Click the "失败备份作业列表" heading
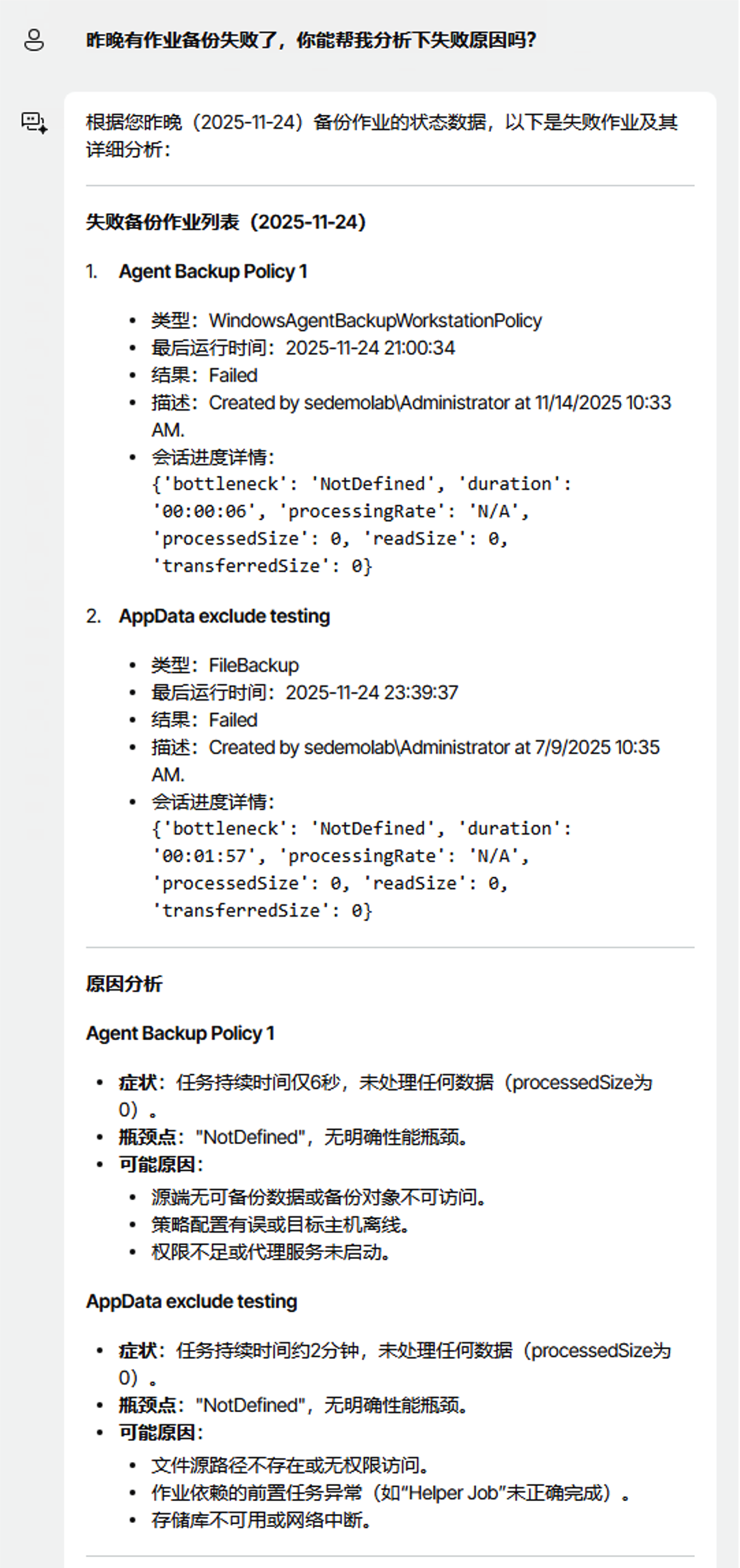Screen dimensions: 740x1568 [x=226, y=222]
